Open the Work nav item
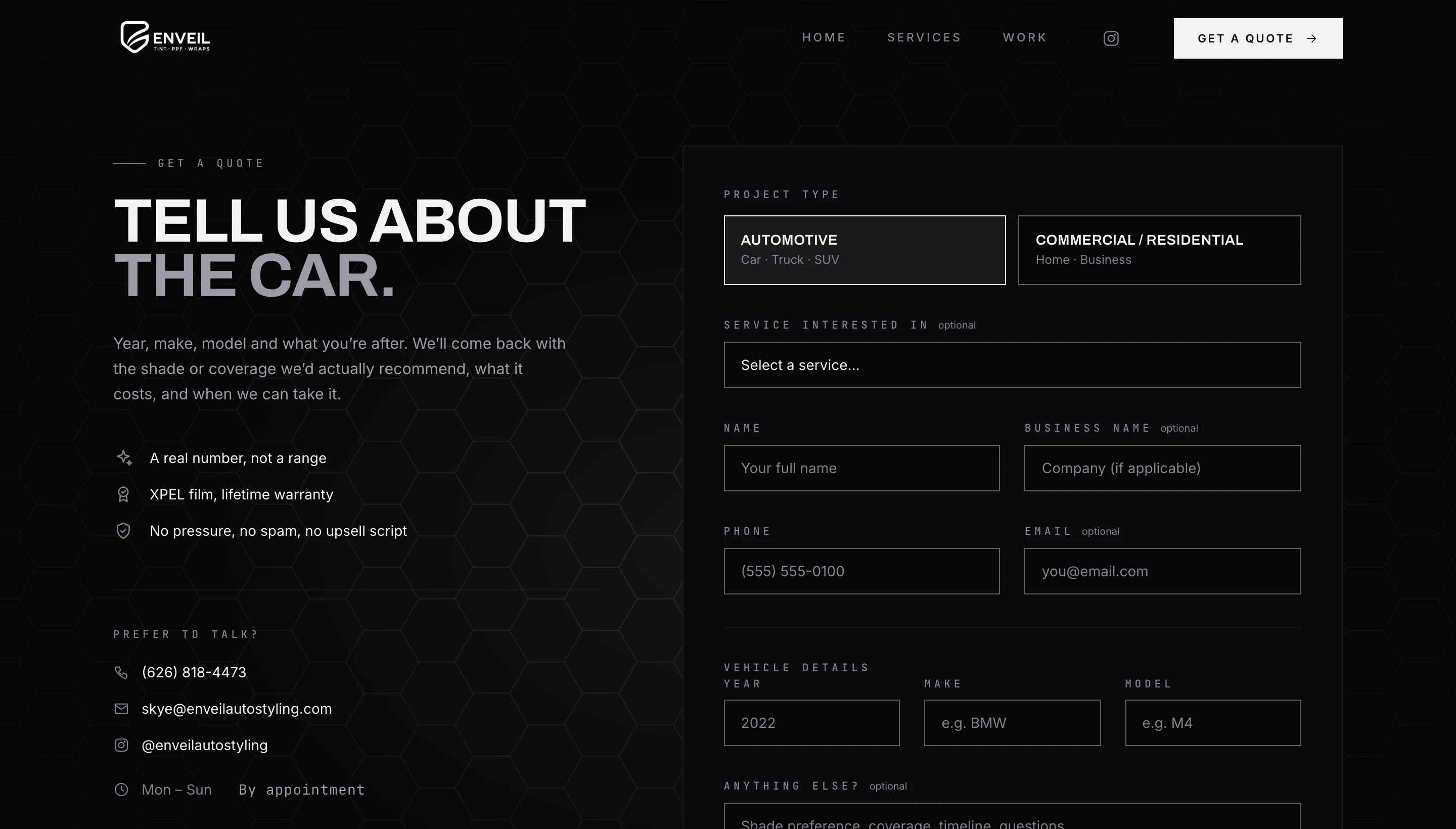1456x829 pixels. coord(1025,37)
